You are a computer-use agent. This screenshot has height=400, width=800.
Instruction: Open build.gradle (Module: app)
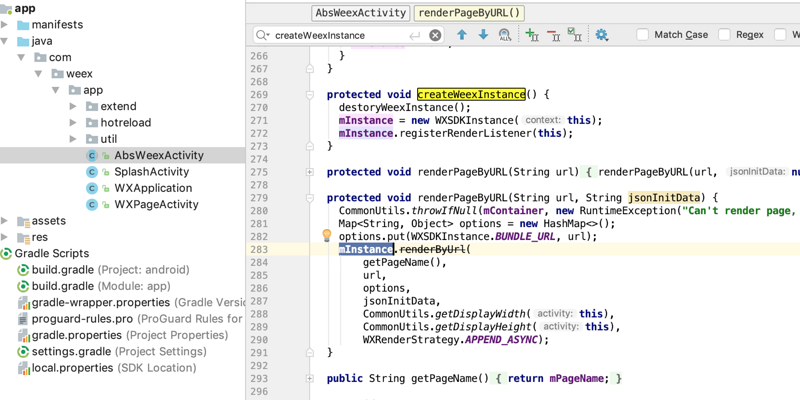click(101, 286)
